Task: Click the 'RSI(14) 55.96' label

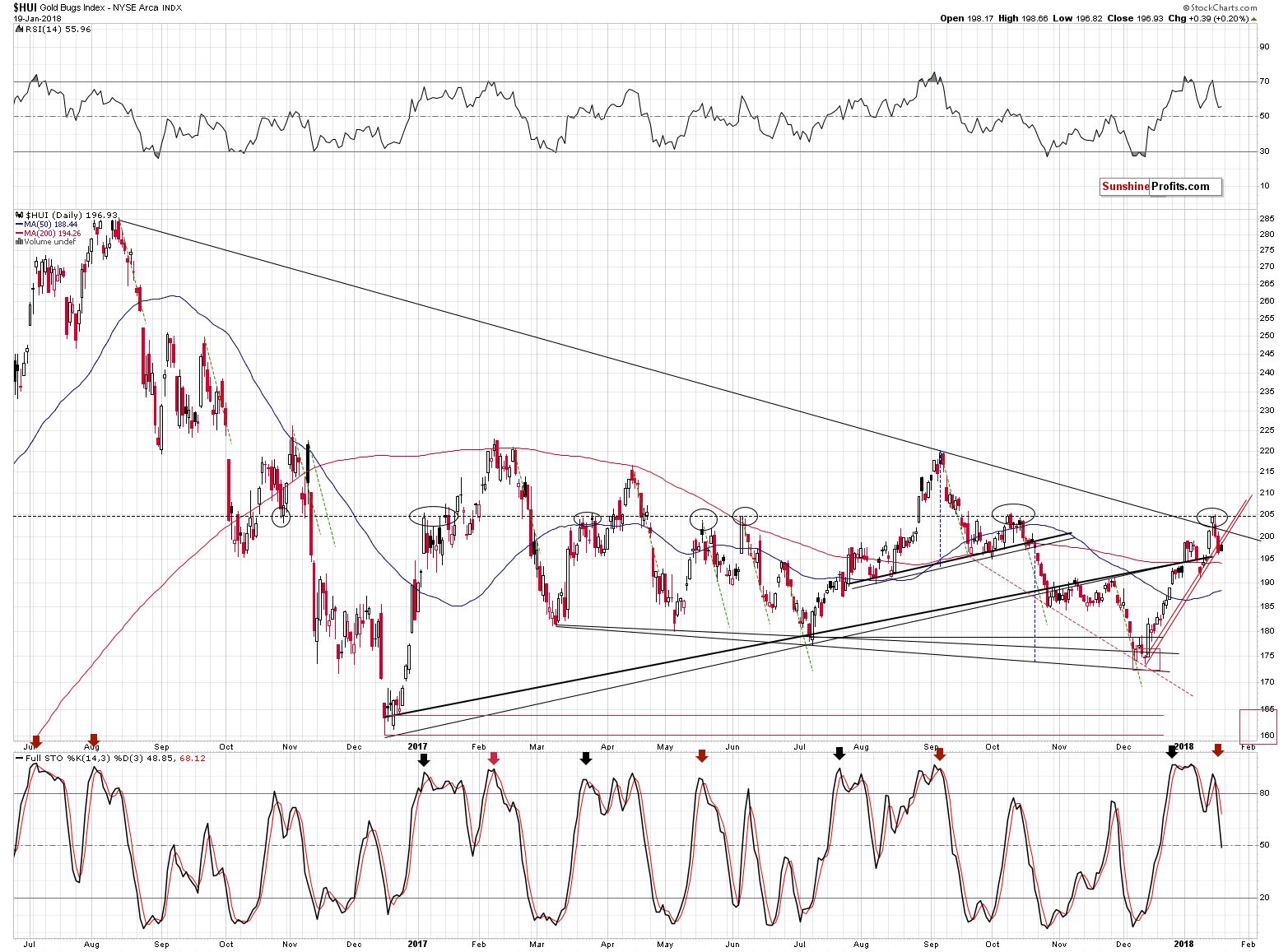Action: pyautogui.click(x=58, y=29)
